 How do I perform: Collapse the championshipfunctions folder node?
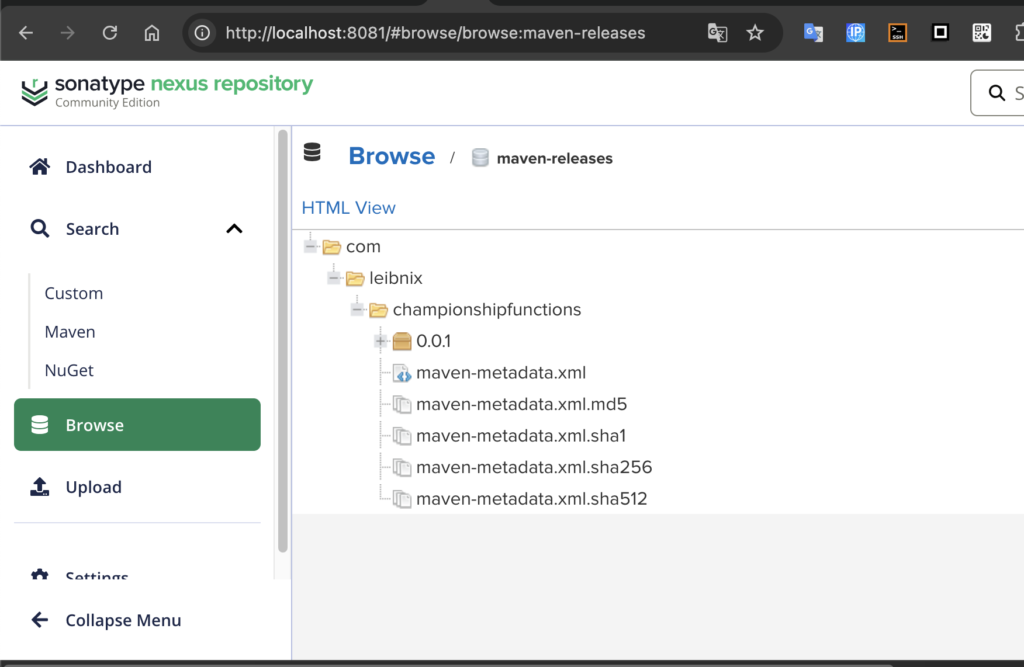[x=357, y=310]
